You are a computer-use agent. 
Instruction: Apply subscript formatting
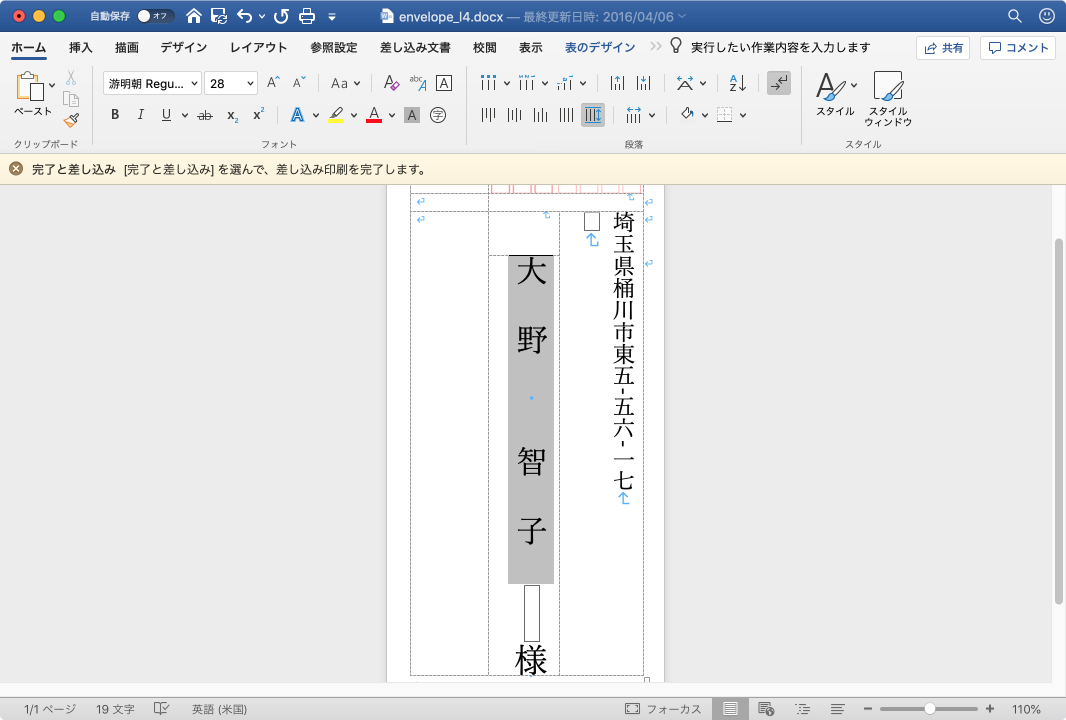click(x=232, y=116)
